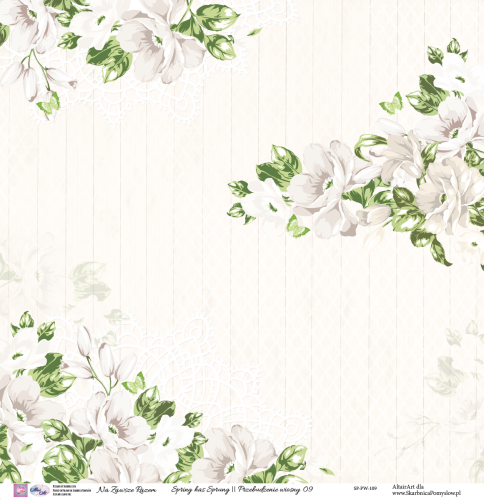Open the www.SkarbnicaPomyslow.pl link
The image size is (484, 500).
coord(426,493)
